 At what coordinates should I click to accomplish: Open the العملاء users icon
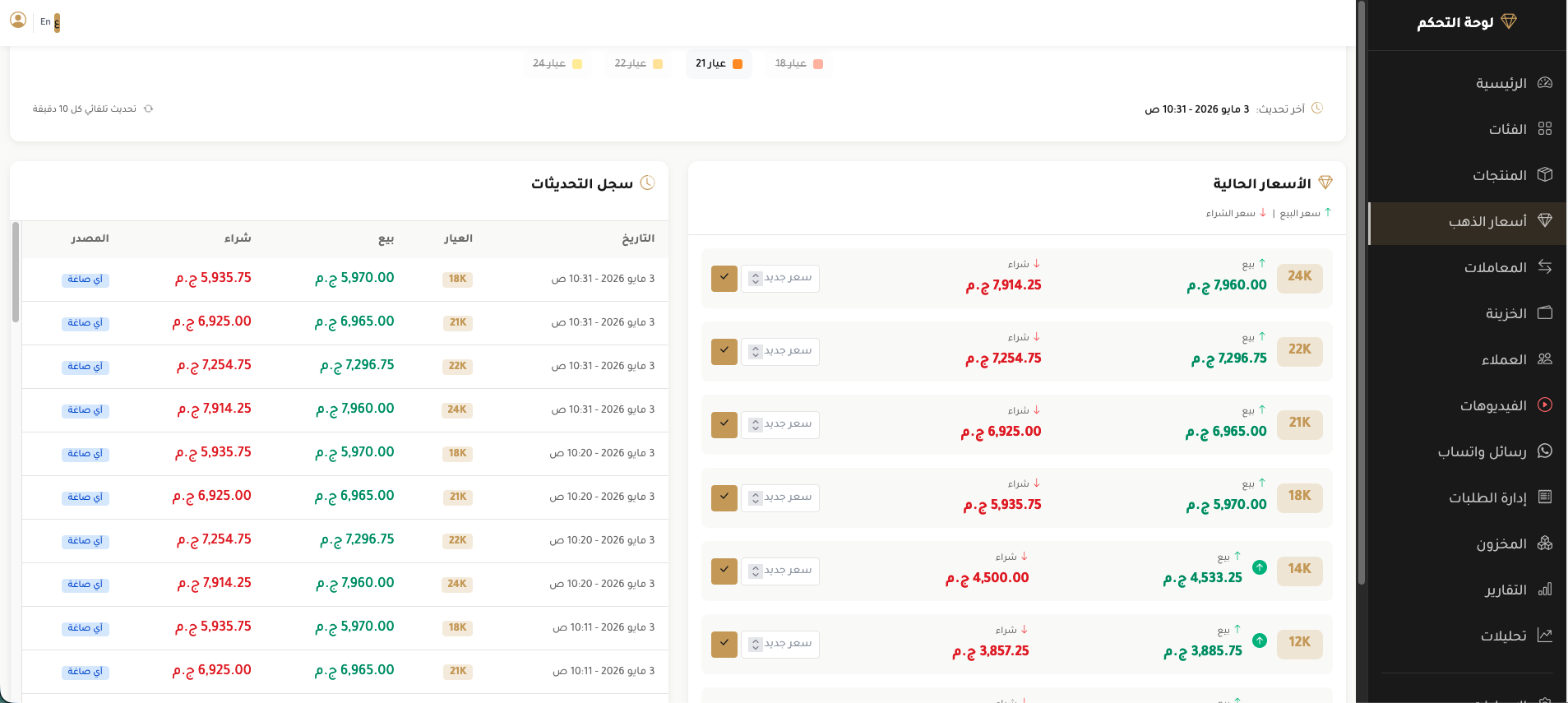pyautogui.click(x=1544, y=358)
